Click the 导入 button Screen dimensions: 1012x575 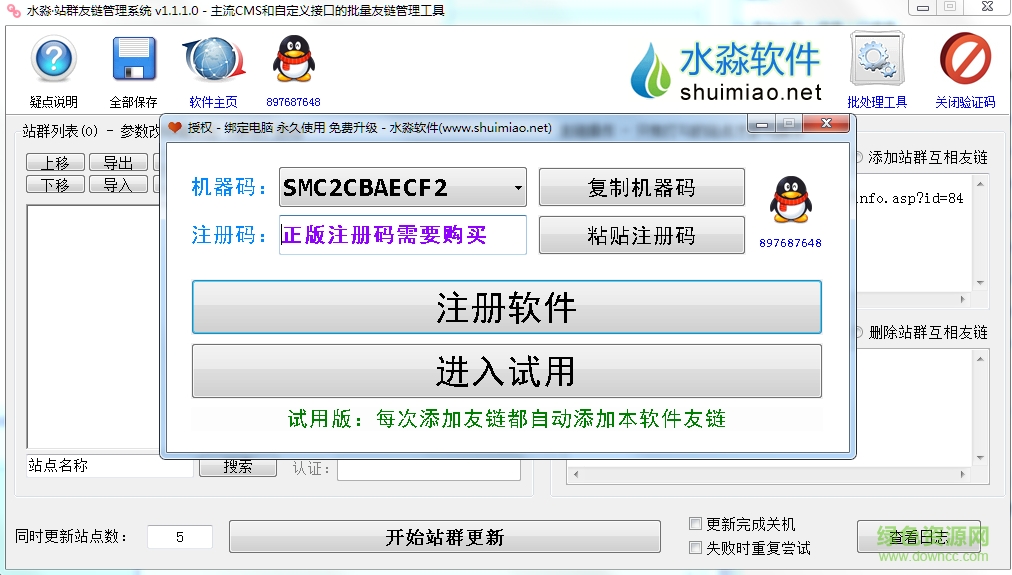point(118,185)
